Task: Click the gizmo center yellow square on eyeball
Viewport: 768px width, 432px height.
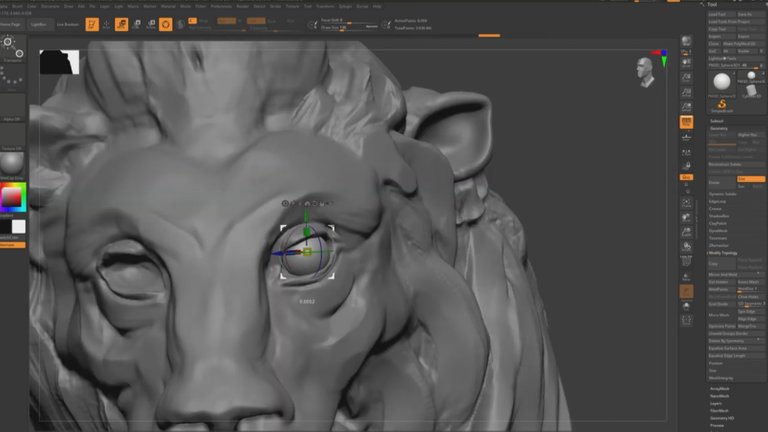Action: [x=307, y=252]
